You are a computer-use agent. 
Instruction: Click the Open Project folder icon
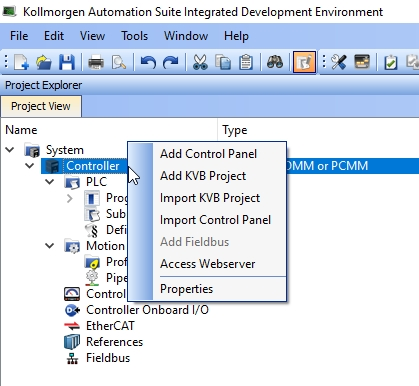pyautogui.click(x=44, y=62)
